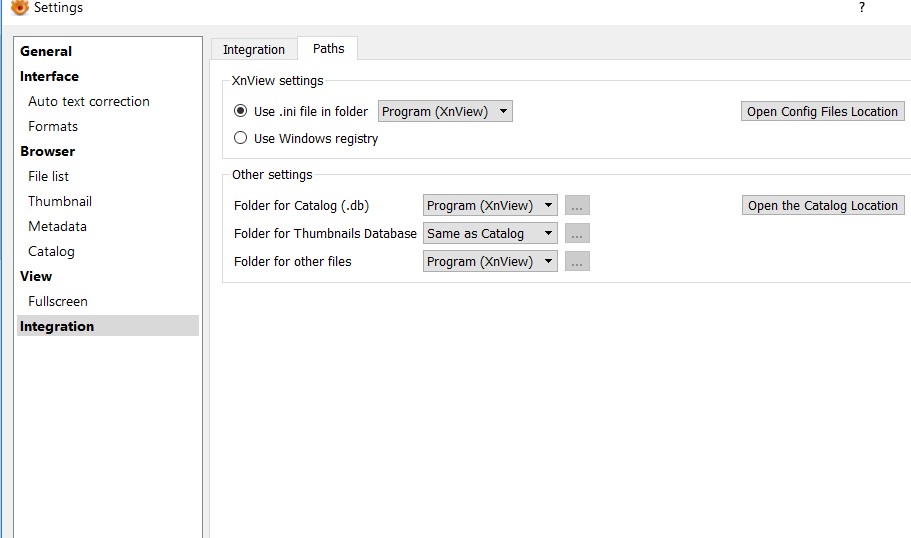Screen dimensions: 911x538
Task: Select 'Use .ini file in folder' option
Action: pyautogui.click(x=240, y=112)
